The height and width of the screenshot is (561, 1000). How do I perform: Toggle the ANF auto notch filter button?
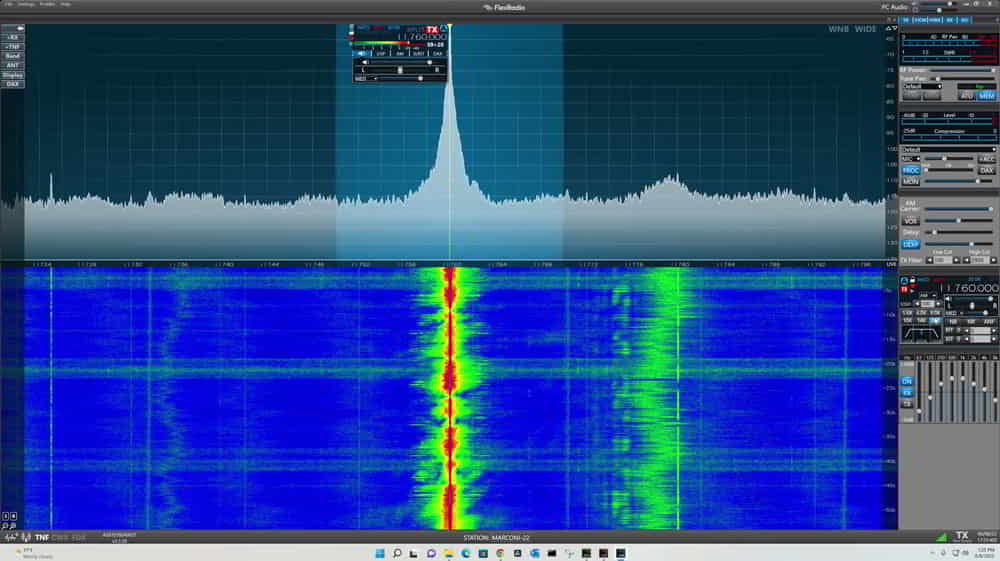click(x=989, y=322)
